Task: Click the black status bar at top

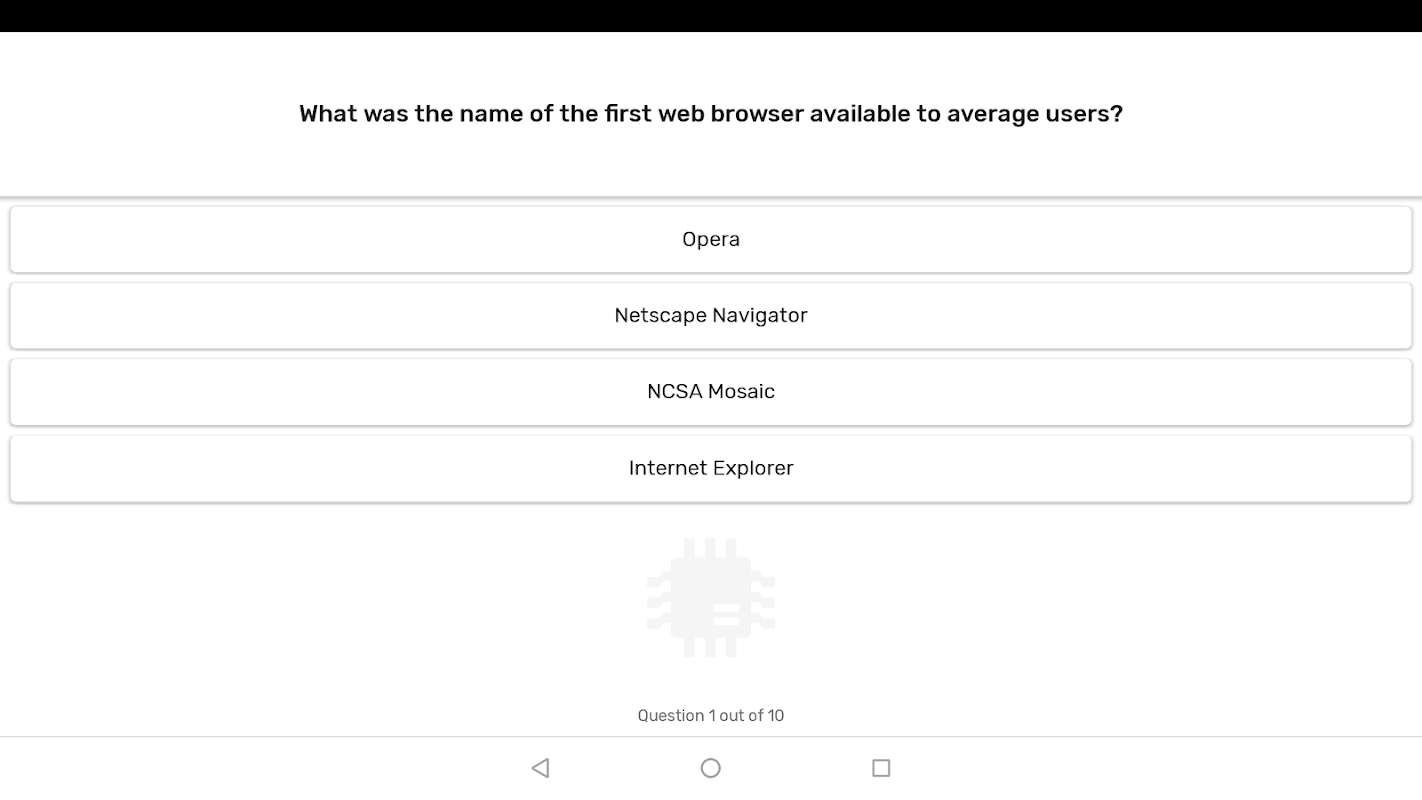Action: (x=711, y=15)
